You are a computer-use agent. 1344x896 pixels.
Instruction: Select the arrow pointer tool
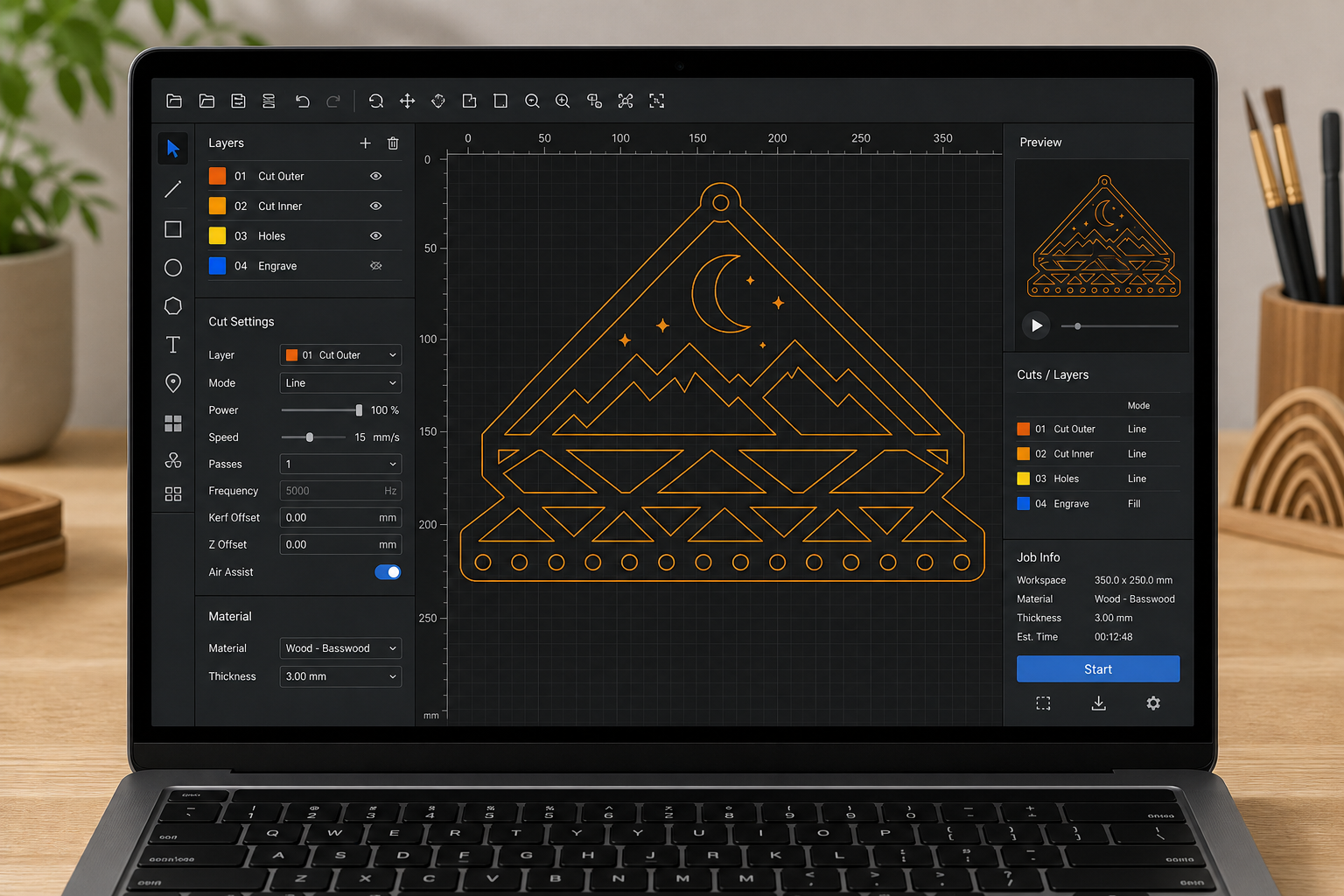click(x=173, y=148)
